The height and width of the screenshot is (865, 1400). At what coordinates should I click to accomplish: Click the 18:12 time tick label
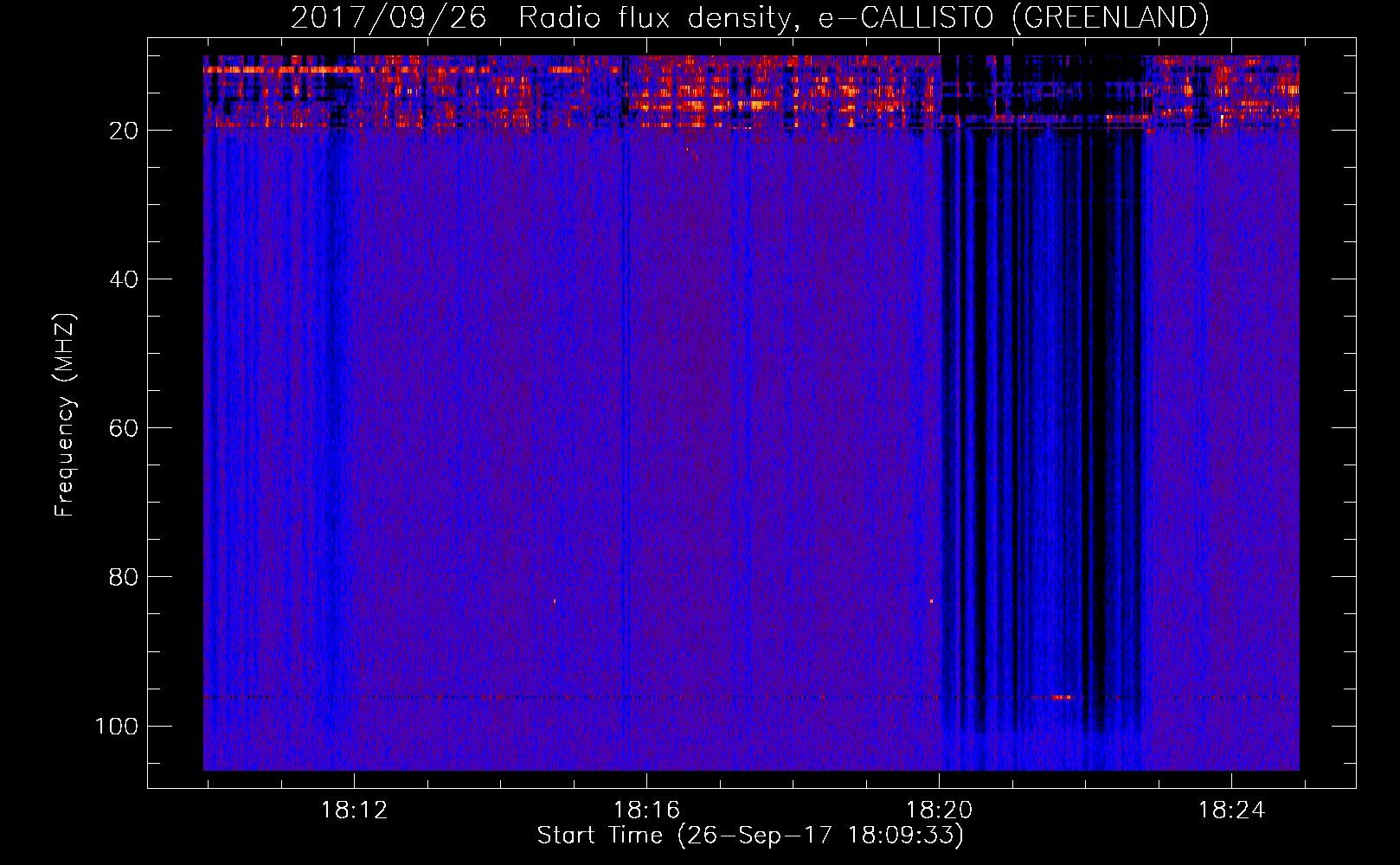(354, 811)
